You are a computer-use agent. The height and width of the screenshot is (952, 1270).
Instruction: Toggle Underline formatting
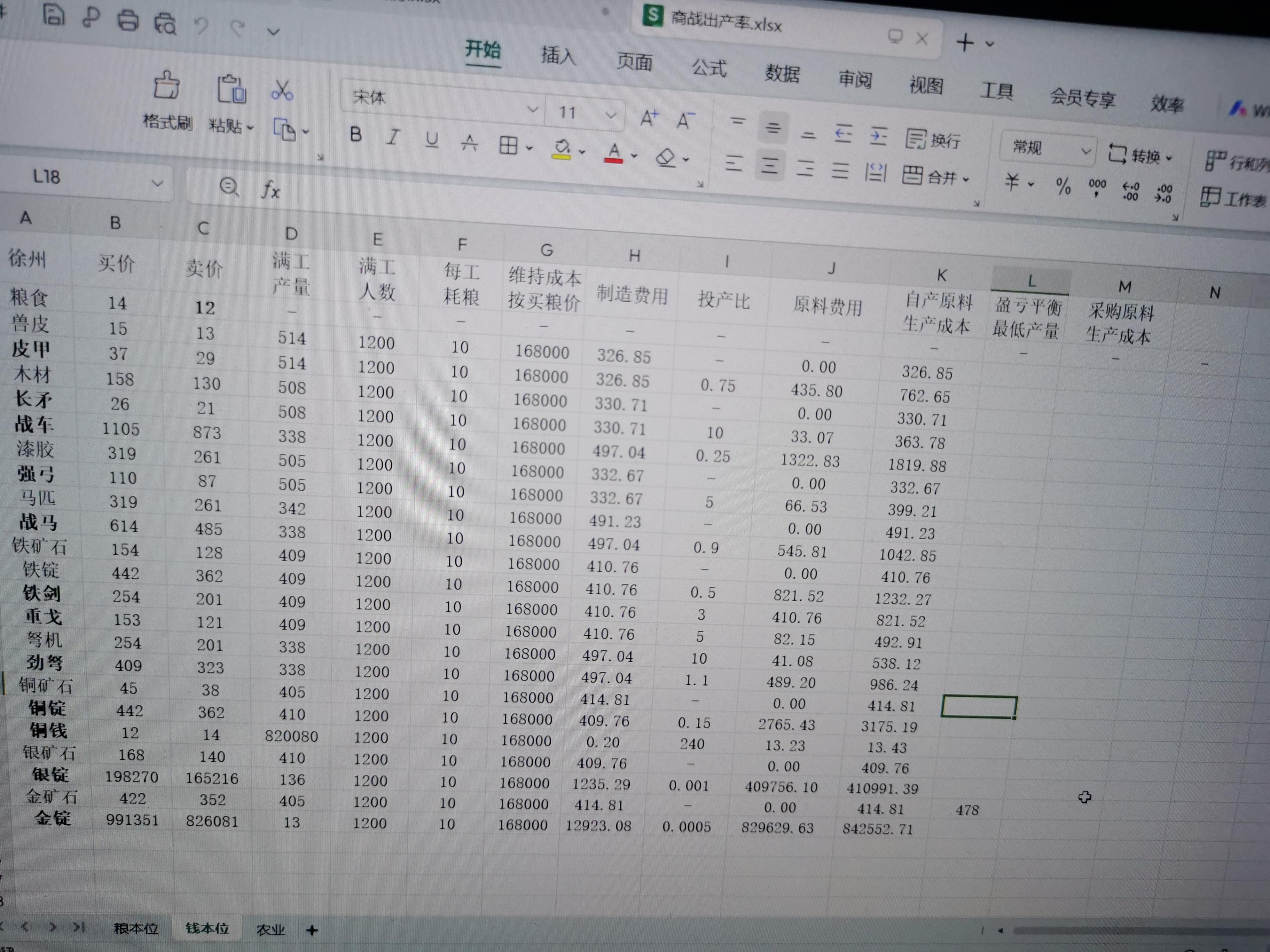click(x=432, y=140)
